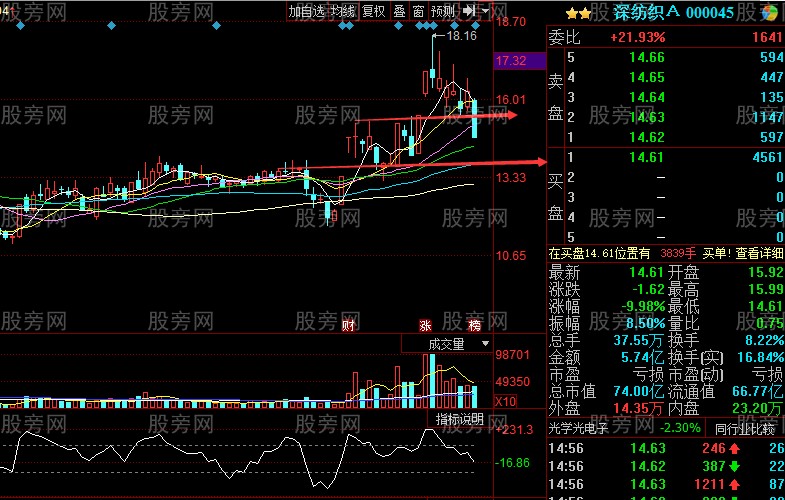Click the gold star rating icon

coord(577,12)
